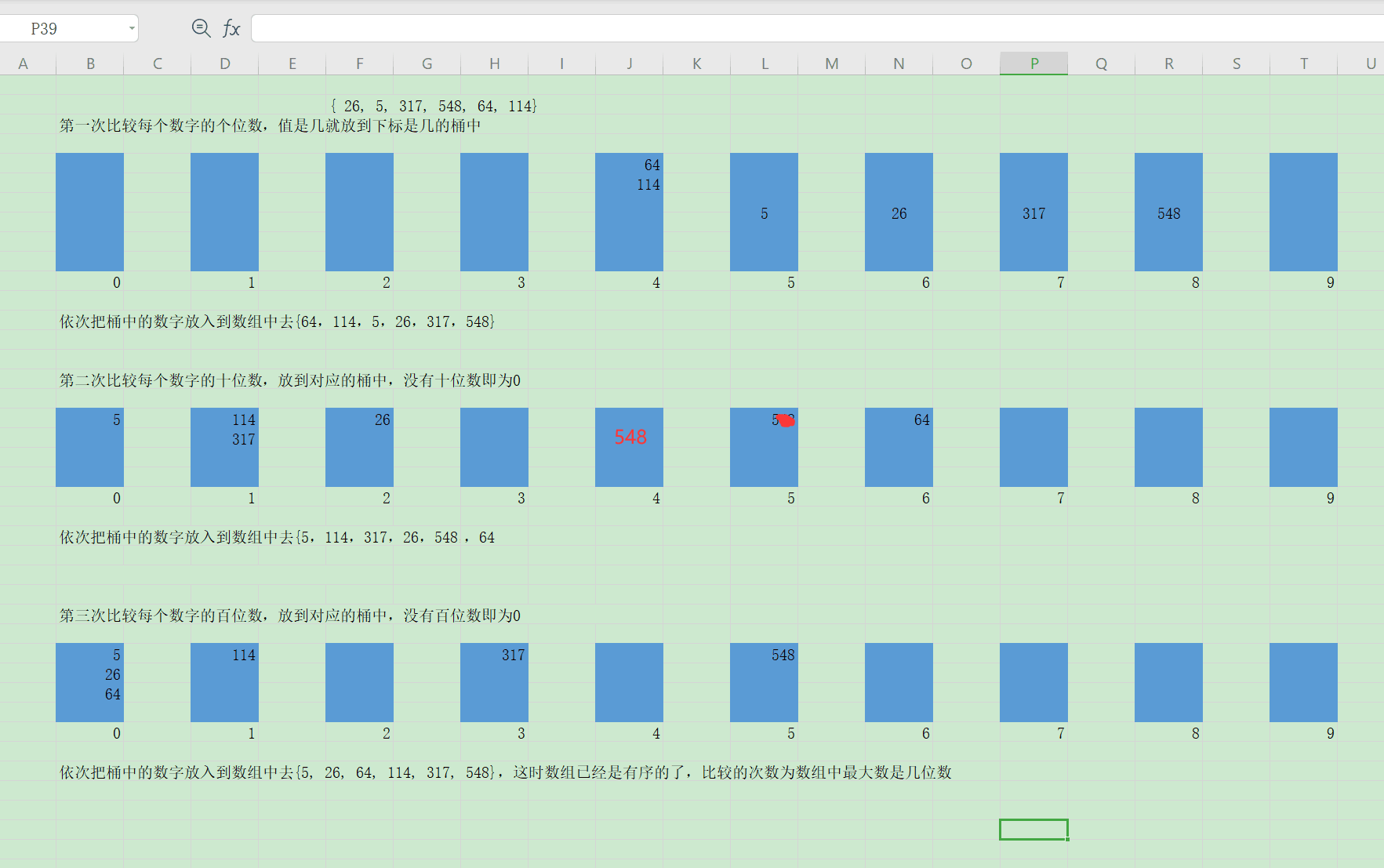Click 317 in the tens-digit bucket 1
The height and width of the screenshot is (868, 1384).
tap(244, 439)
